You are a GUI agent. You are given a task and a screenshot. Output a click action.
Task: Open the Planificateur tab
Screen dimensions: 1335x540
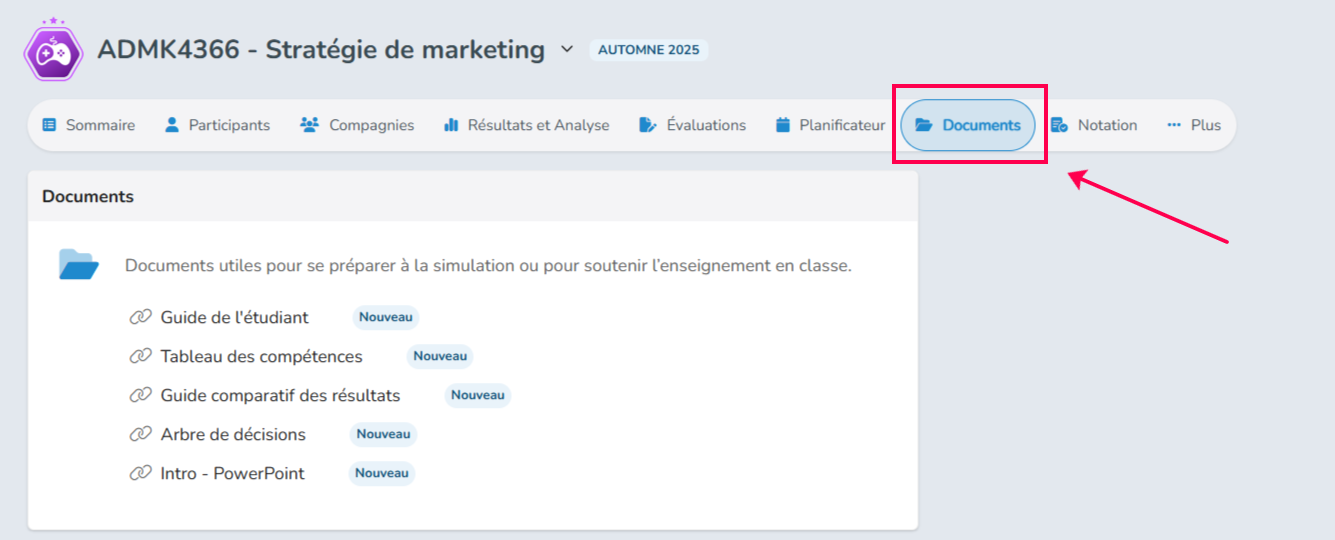[x=830, y=125]
